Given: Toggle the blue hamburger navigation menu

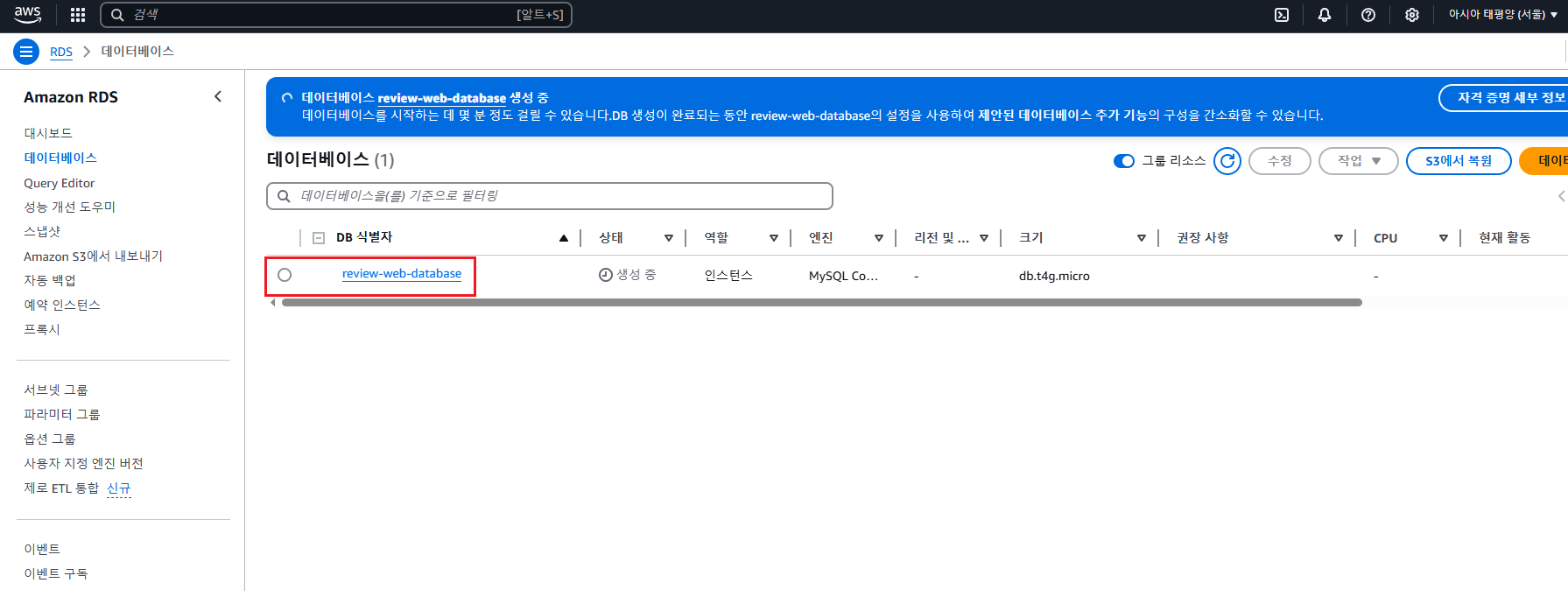Looking at the screenshot, I should (x=26, y=52).
